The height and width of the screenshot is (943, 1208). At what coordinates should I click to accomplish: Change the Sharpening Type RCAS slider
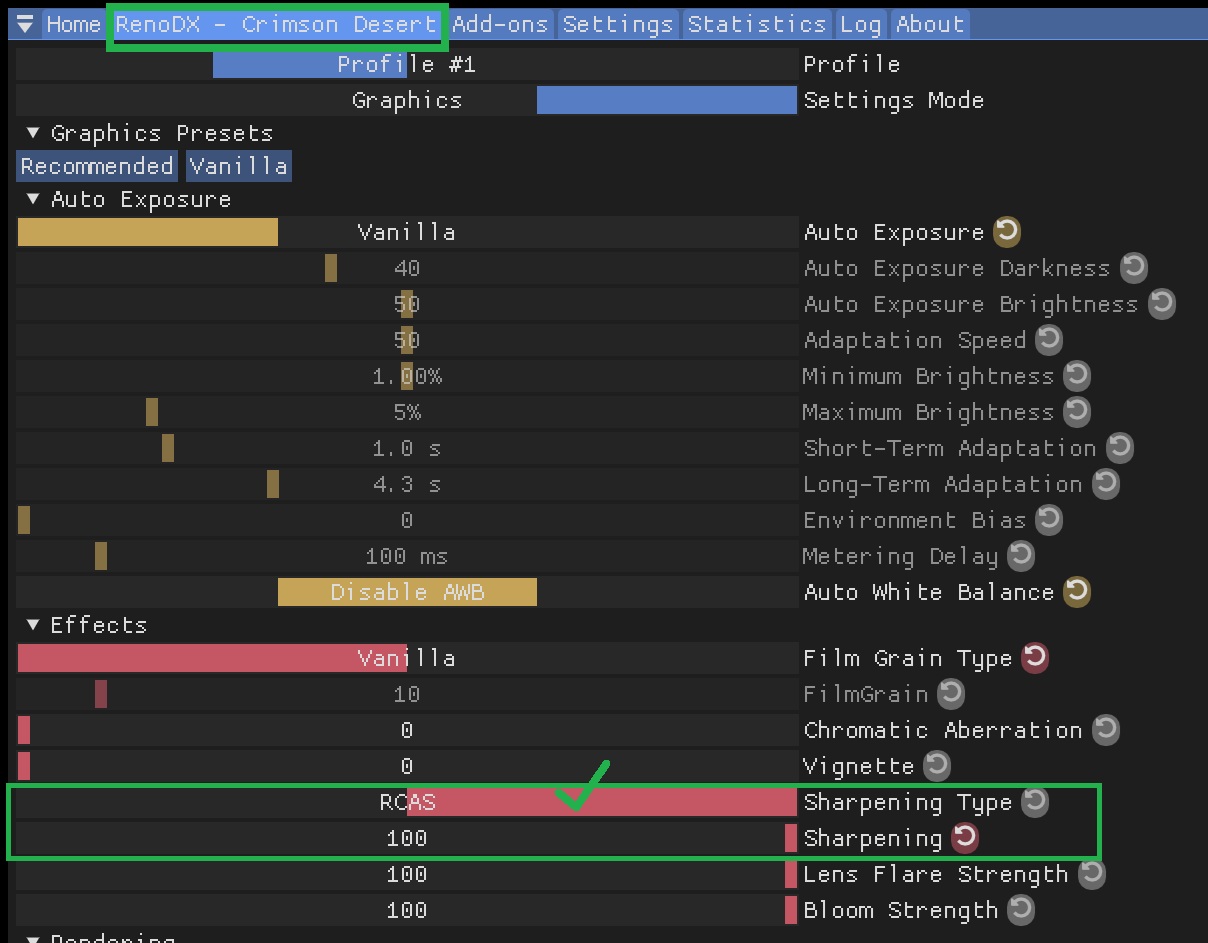(407, 802)
